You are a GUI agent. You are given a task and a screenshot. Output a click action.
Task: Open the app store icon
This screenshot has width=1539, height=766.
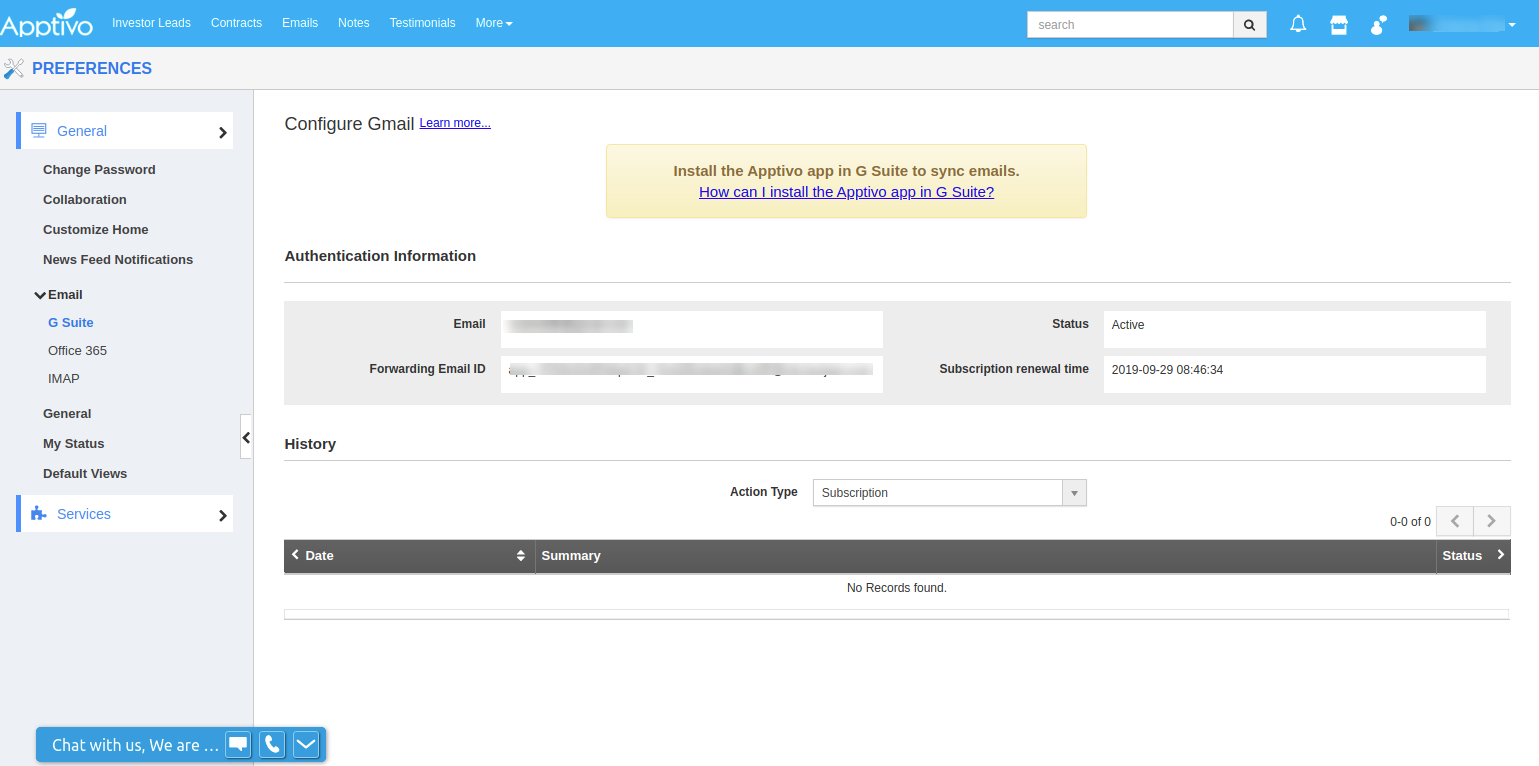[1339, 24]
